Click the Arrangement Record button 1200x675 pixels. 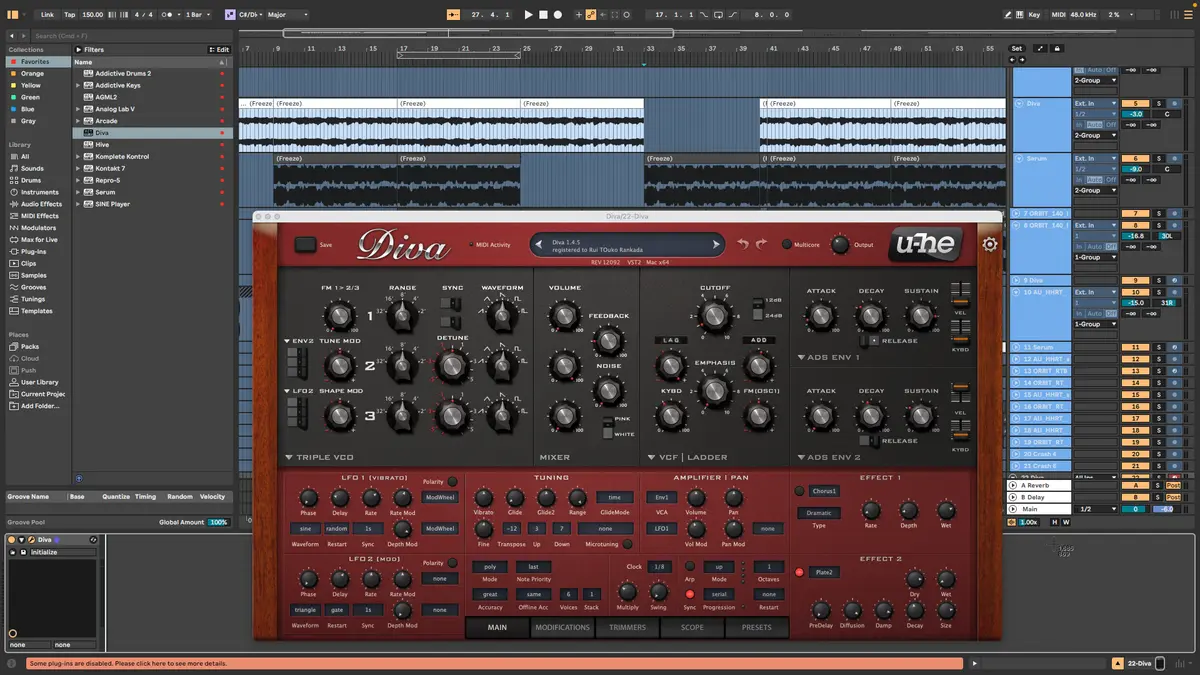pyautogui.click(x=558, y=15)
